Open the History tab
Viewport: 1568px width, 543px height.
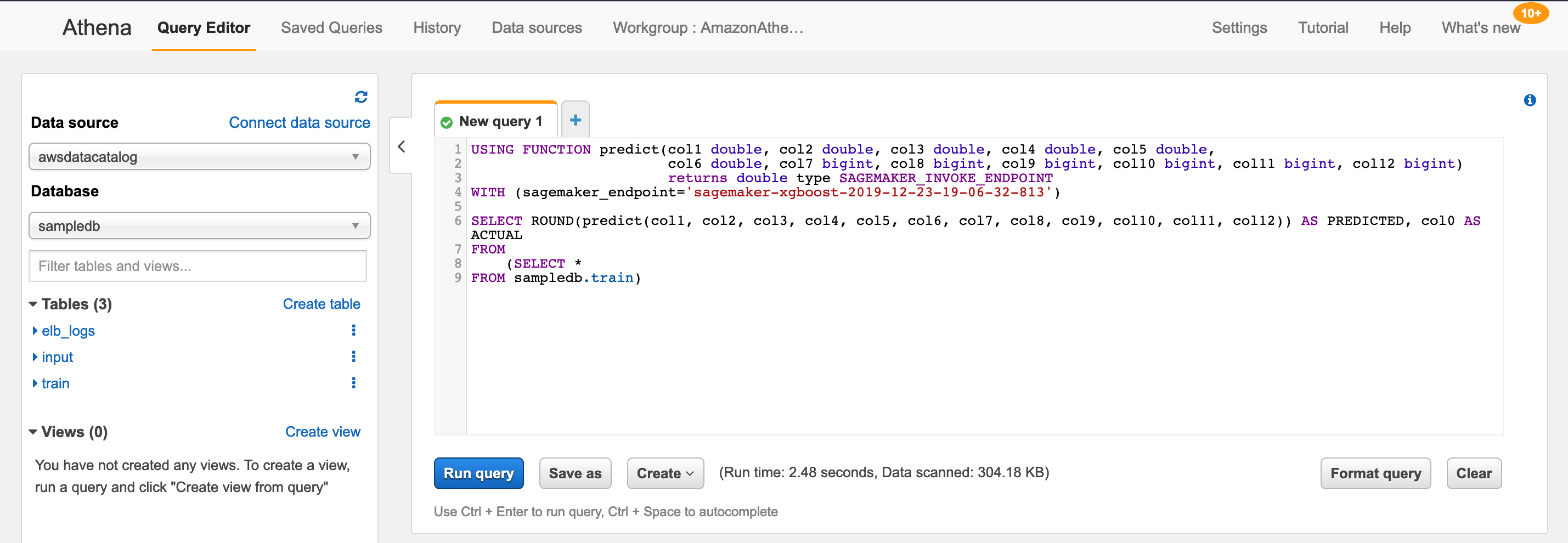(x=436, y=27)
